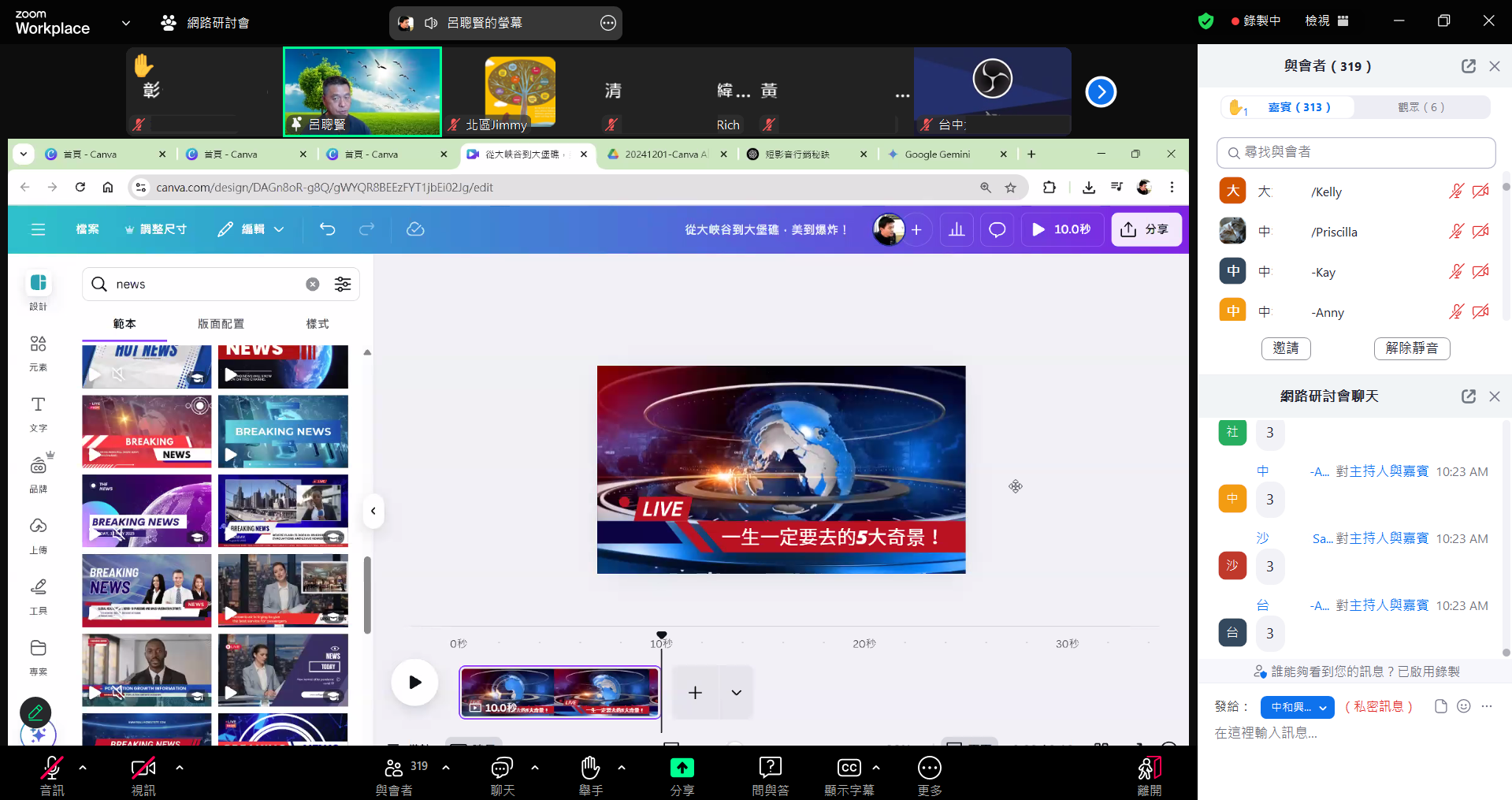The image size is (1512, 800).
Task: Choose the blue BREAKING NEWS template thumbnail
Action: pyautogui.click(x=283, y=432)
